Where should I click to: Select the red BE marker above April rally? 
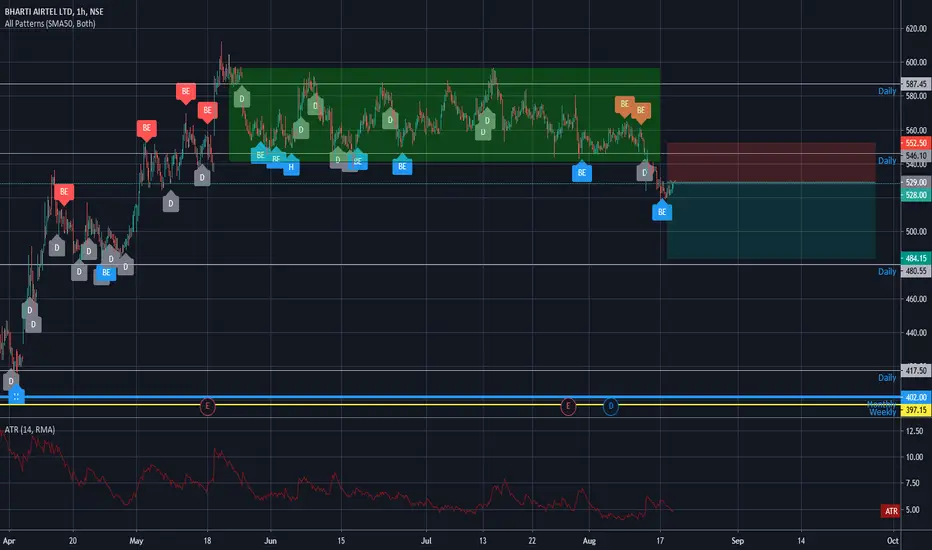64,192
